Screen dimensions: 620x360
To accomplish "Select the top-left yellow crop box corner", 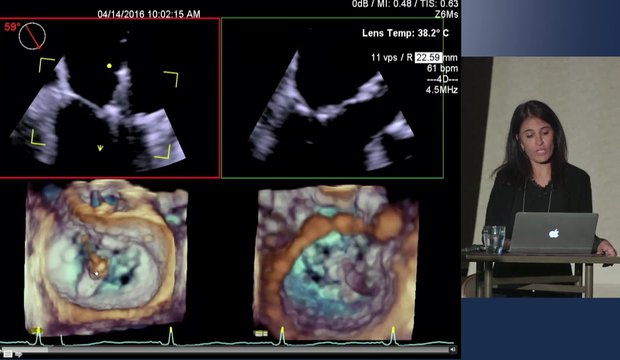I will point(46,64).
